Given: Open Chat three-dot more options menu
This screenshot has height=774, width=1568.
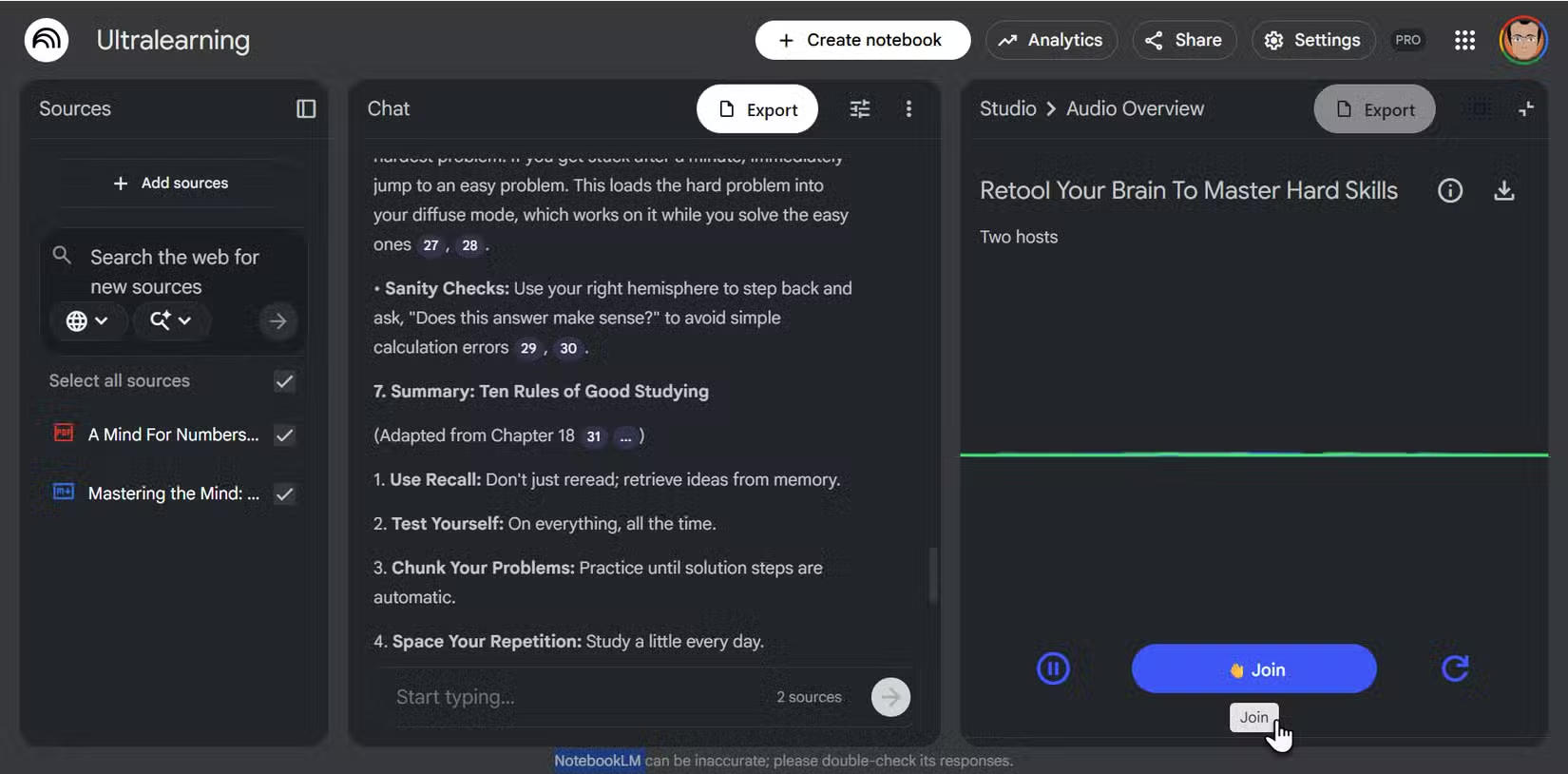Looking at the screenshot, I should point(908,109).
